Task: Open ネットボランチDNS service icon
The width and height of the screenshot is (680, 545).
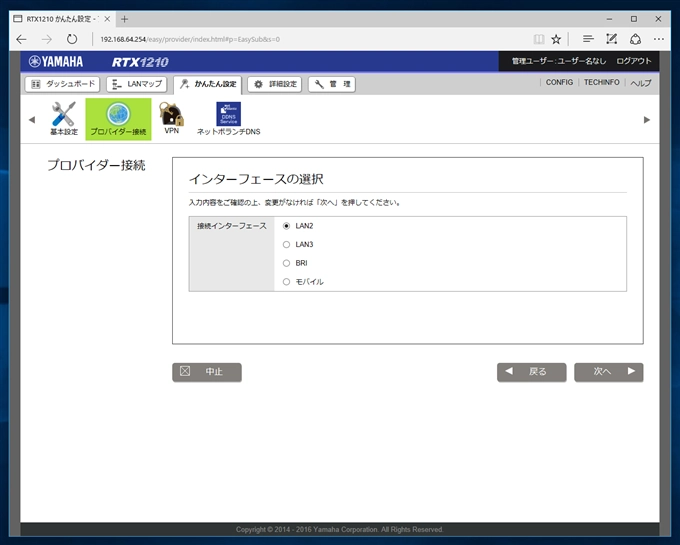Action: [229, 119]
